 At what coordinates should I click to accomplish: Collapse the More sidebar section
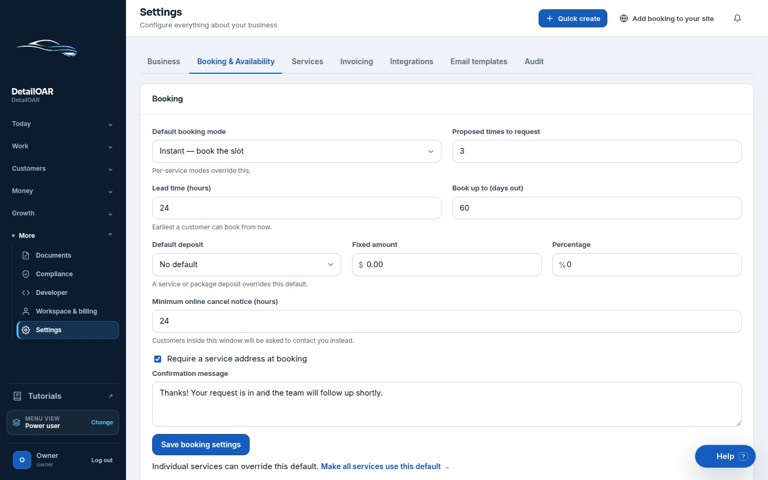[63, 236]
